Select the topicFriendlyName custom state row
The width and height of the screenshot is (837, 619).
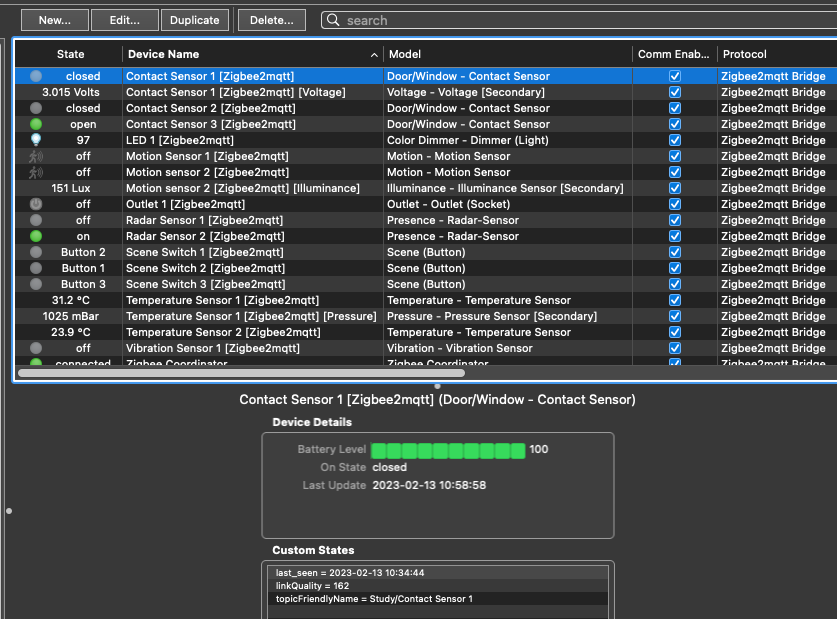[x=438, y=599]
